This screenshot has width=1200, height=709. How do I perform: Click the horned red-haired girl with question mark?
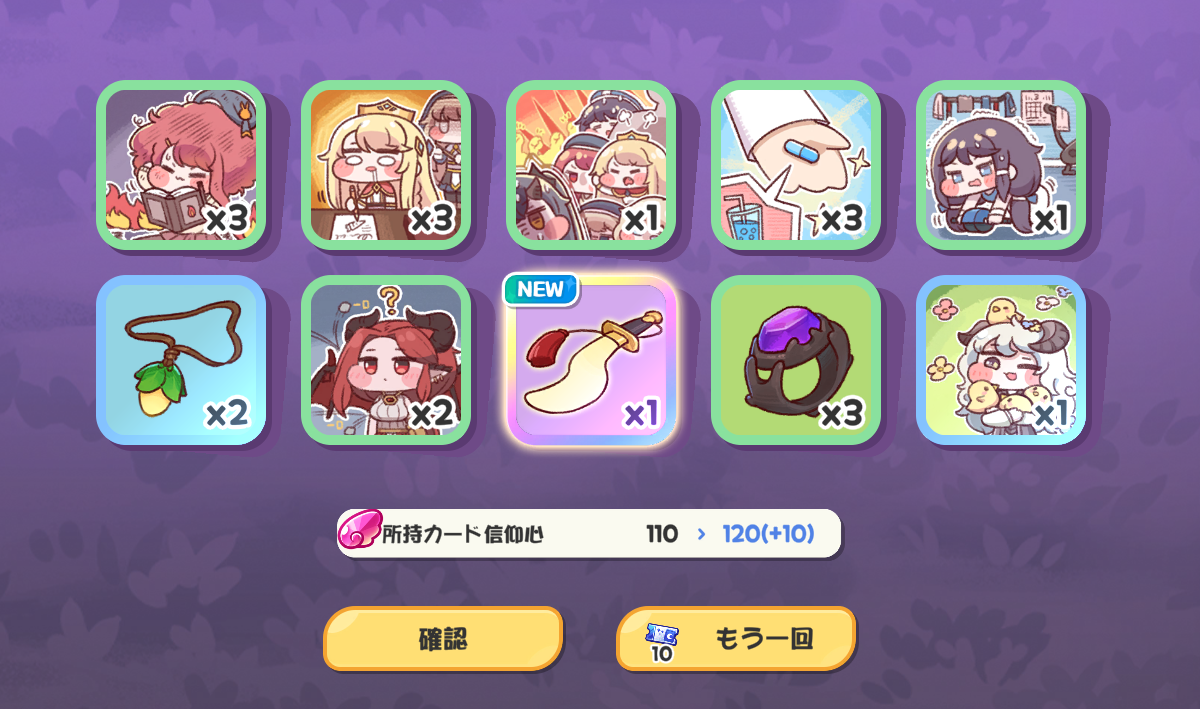(x=386, y=360)
